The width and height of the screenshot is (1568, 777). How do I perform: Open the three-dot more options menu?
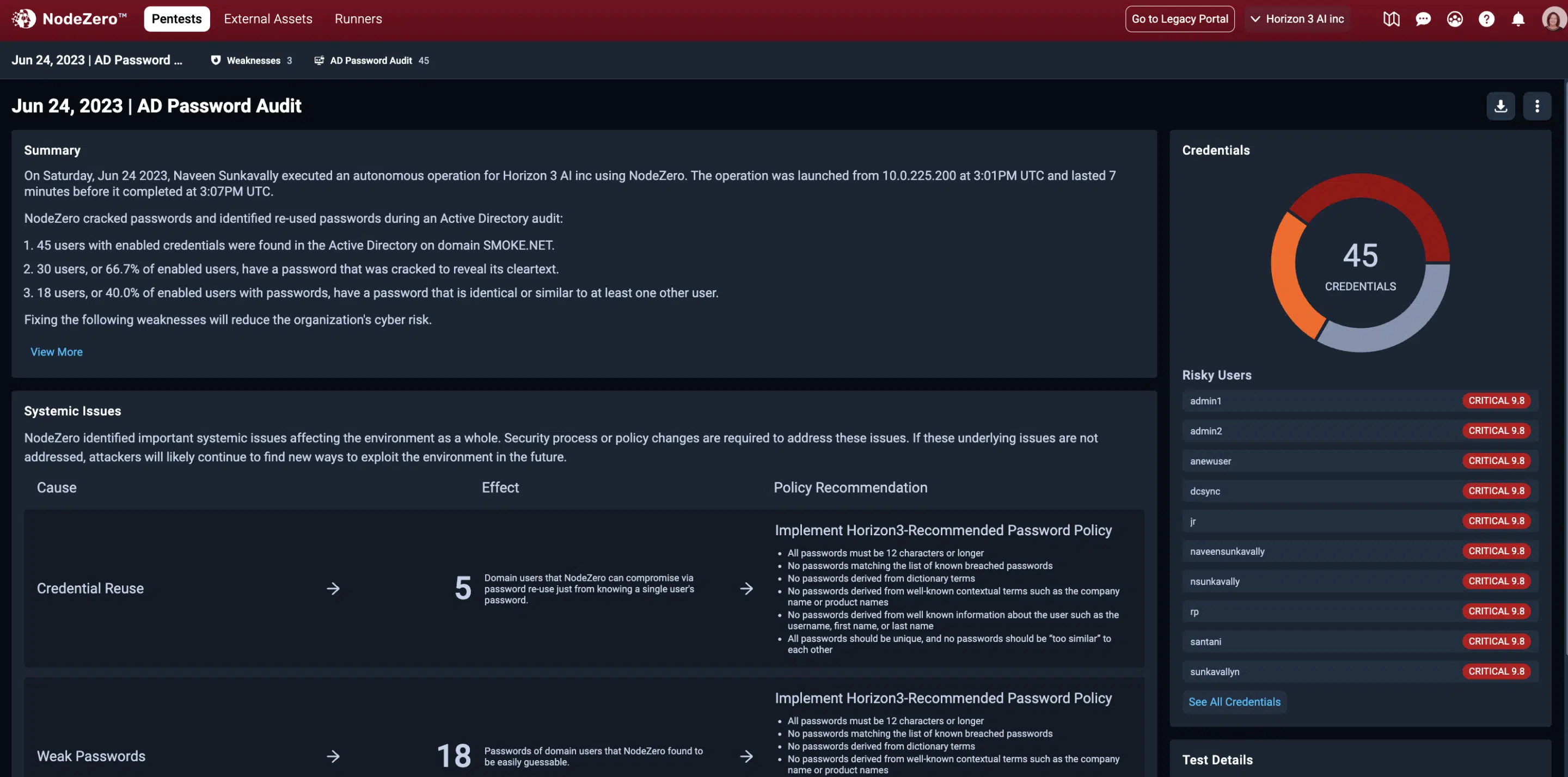(x=1536, y=106)
